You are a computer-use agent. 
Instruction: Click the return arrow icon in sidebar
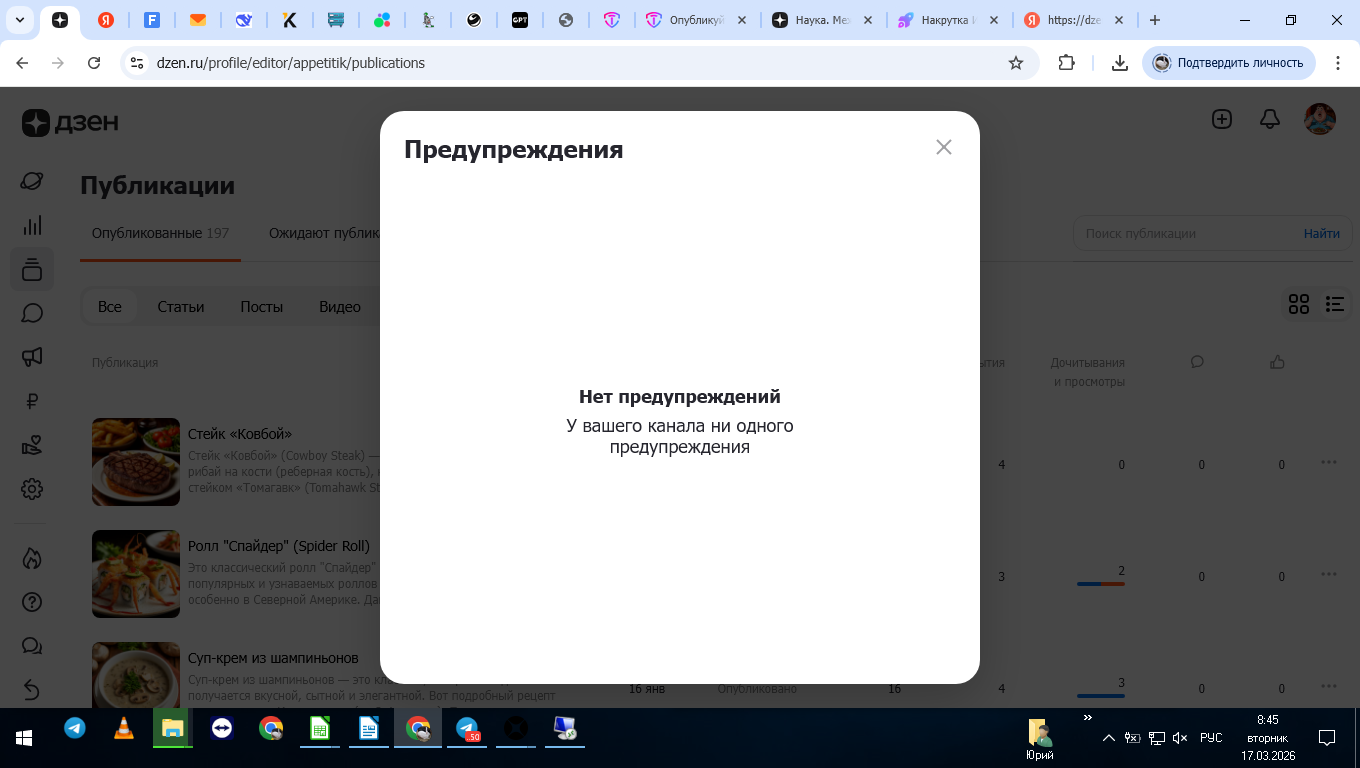(32, 690)
